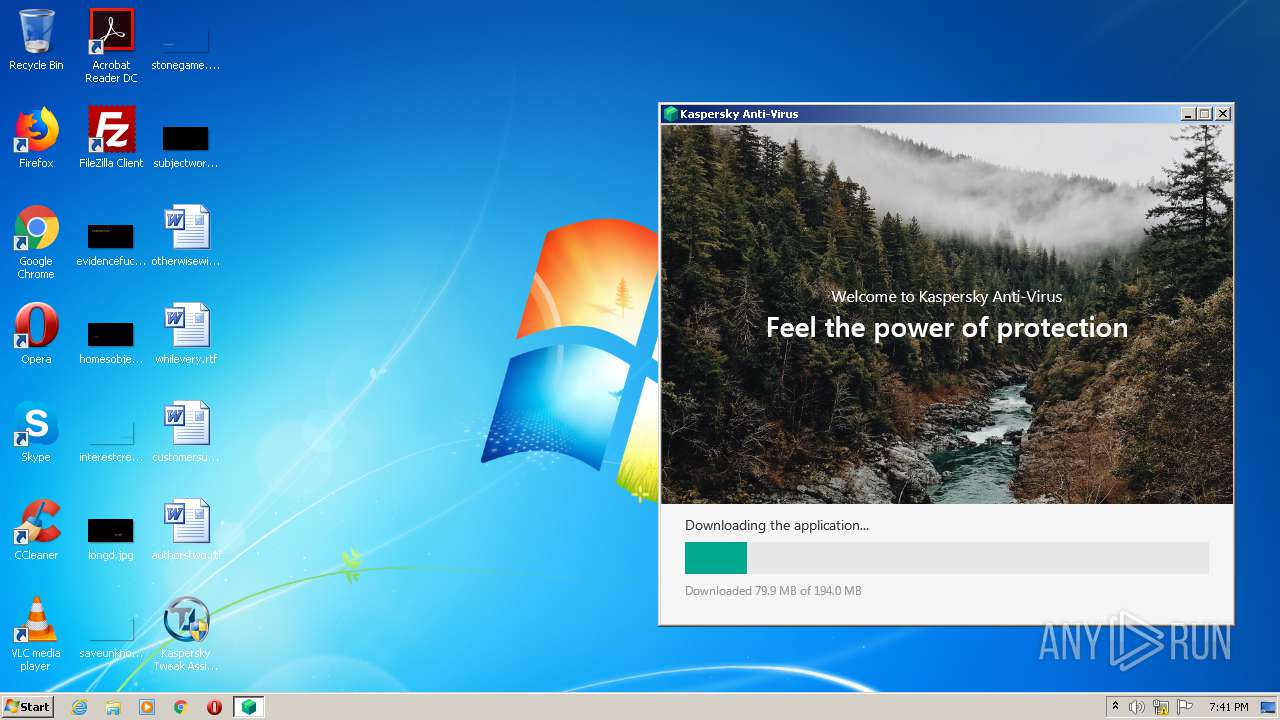Open Windows Explorer folder in taskbar

coord(113,707)
